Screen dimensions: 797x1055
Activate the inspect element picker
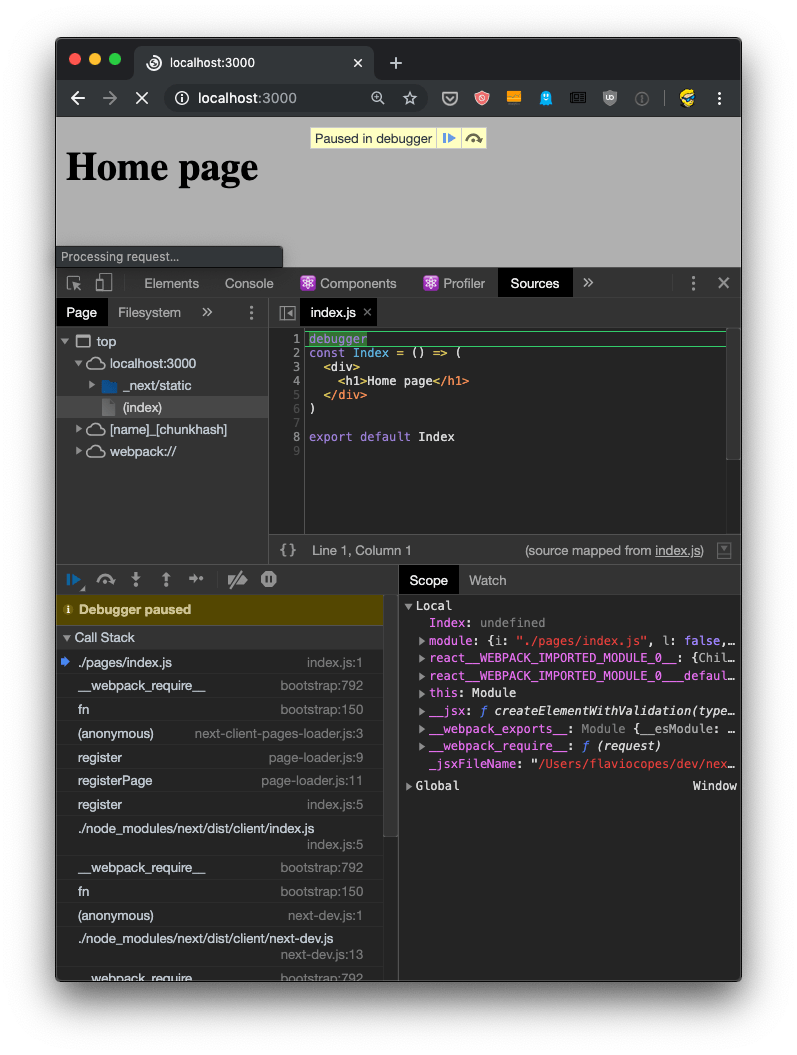[x=74, y=283]
